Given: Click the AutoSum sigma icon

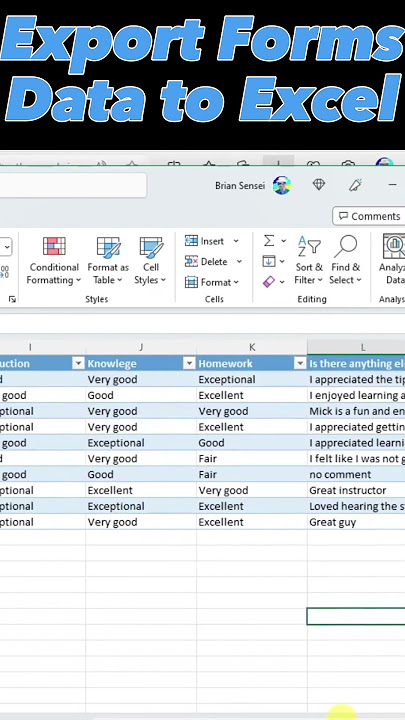Looking at the screenshot, I should [269, 241].
